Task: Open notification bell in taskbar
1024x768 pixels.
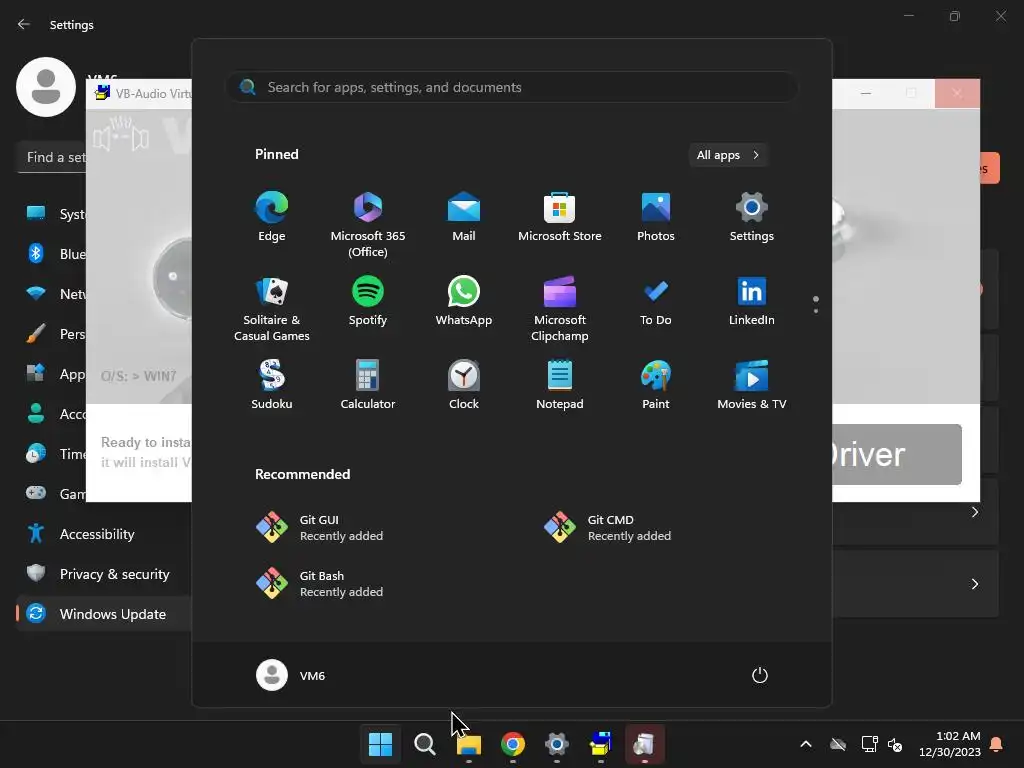Action: [x=997, y=744]
